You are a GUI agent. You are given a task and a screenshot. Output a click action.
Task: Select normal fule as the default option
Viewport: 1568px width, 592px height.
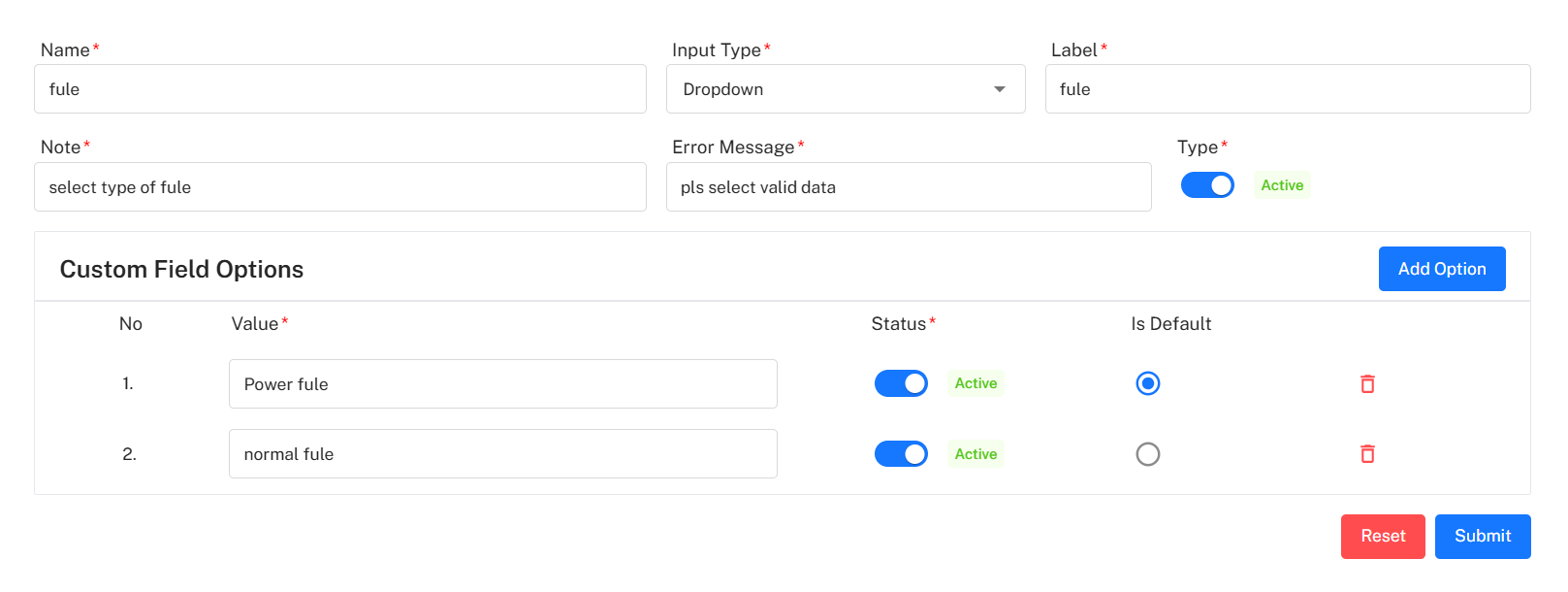[x=1148, y=453]
